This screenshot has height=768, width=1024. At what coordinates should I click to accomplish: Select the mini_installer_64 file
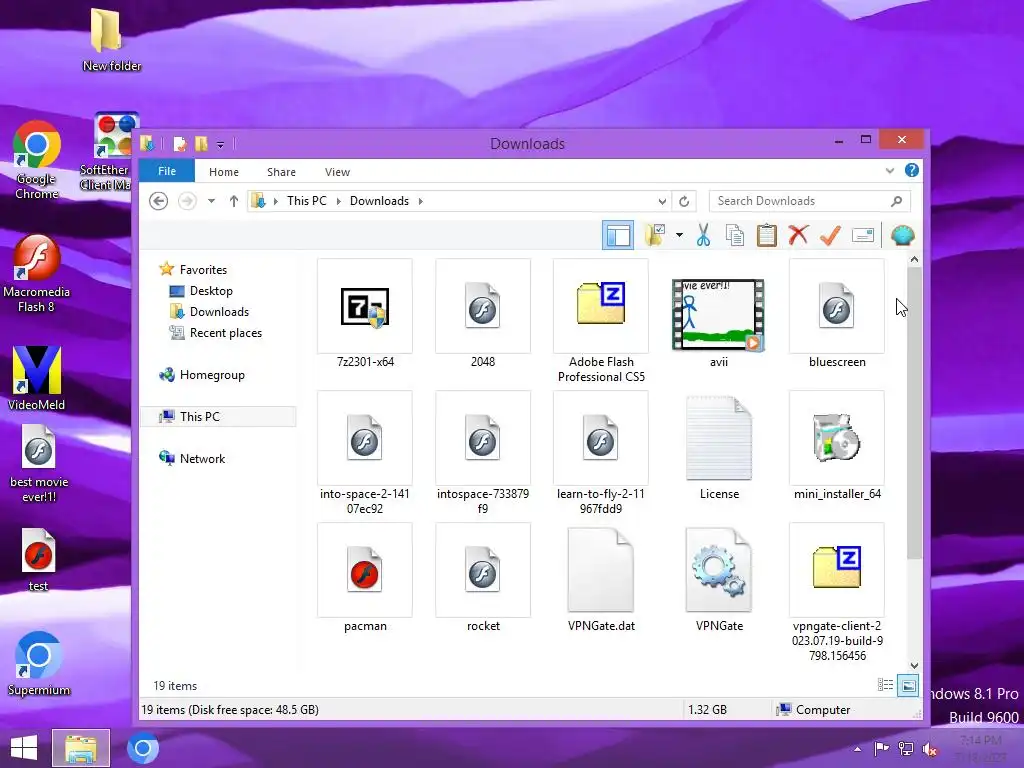837,446
